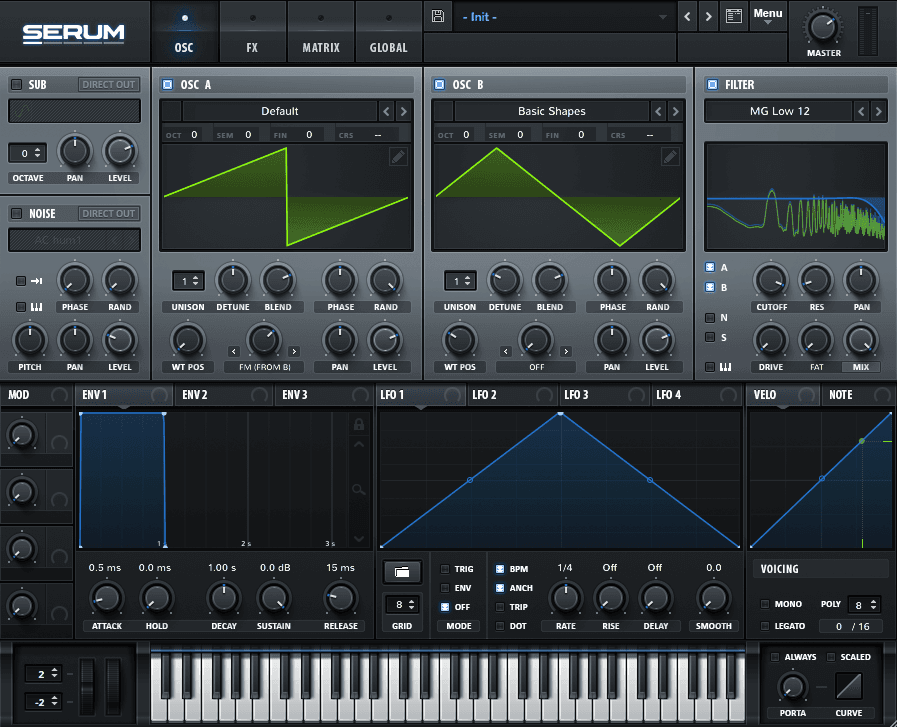This screenshot has height=727, width=897.
Task: Select previous OSC B wavetable arrow
Action: click(658, 111)
